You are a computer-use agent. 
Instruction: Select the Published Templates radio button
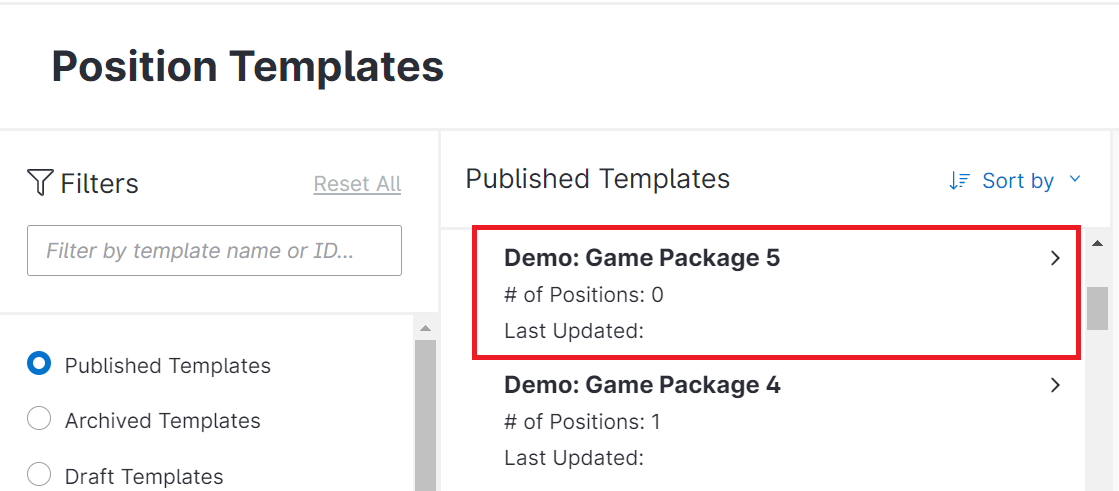pyautogui.click(x=39, y=364)
